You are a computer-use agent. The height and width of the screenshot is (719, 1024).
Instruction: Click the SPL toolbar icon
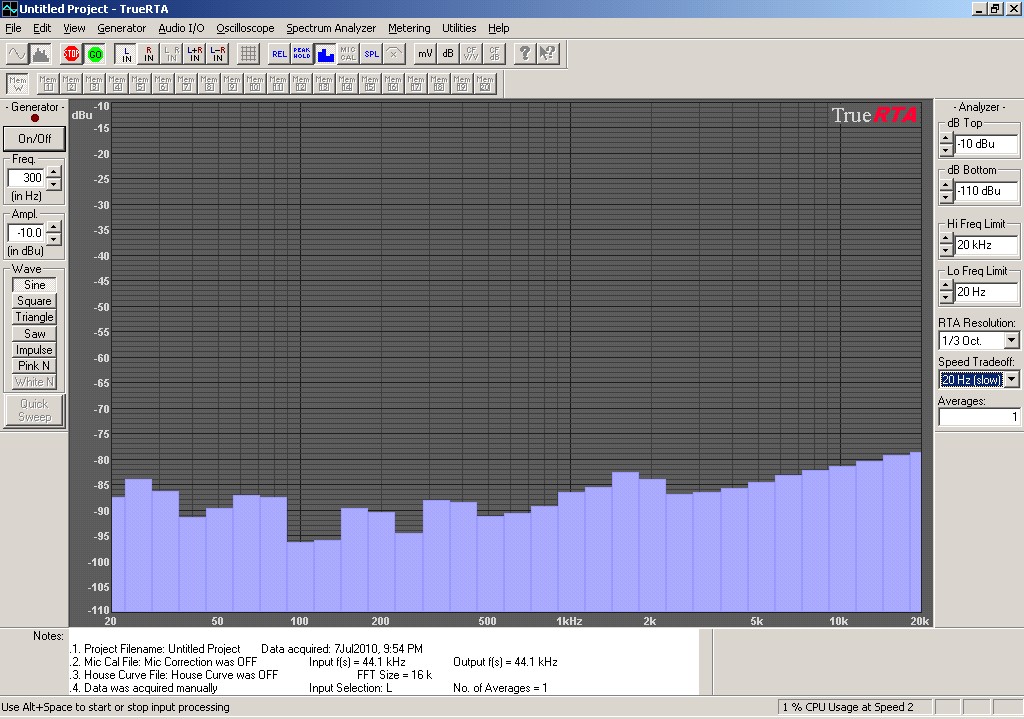[x=371, y=54]
